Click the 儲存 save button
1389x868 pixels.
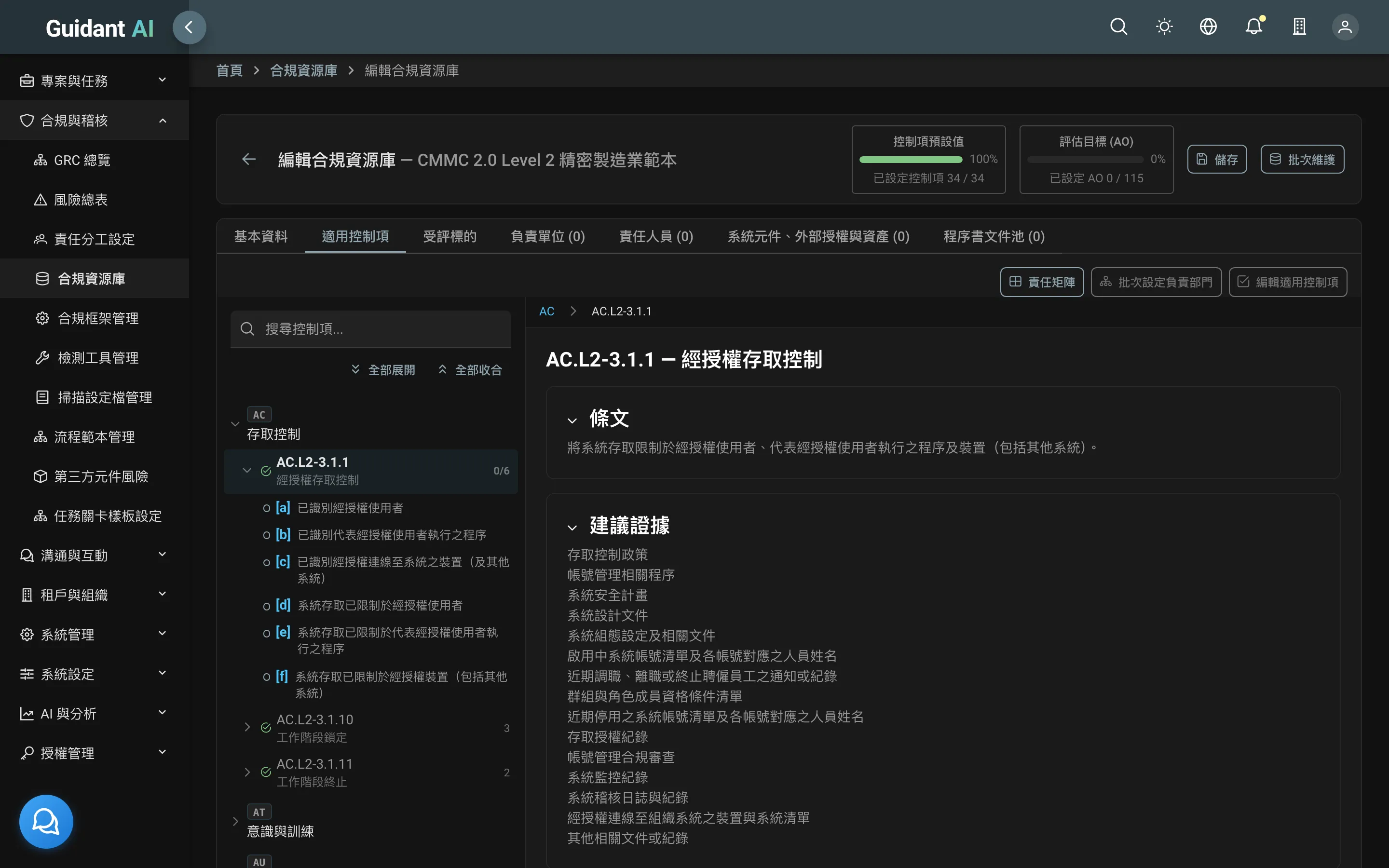(1217, 159)
